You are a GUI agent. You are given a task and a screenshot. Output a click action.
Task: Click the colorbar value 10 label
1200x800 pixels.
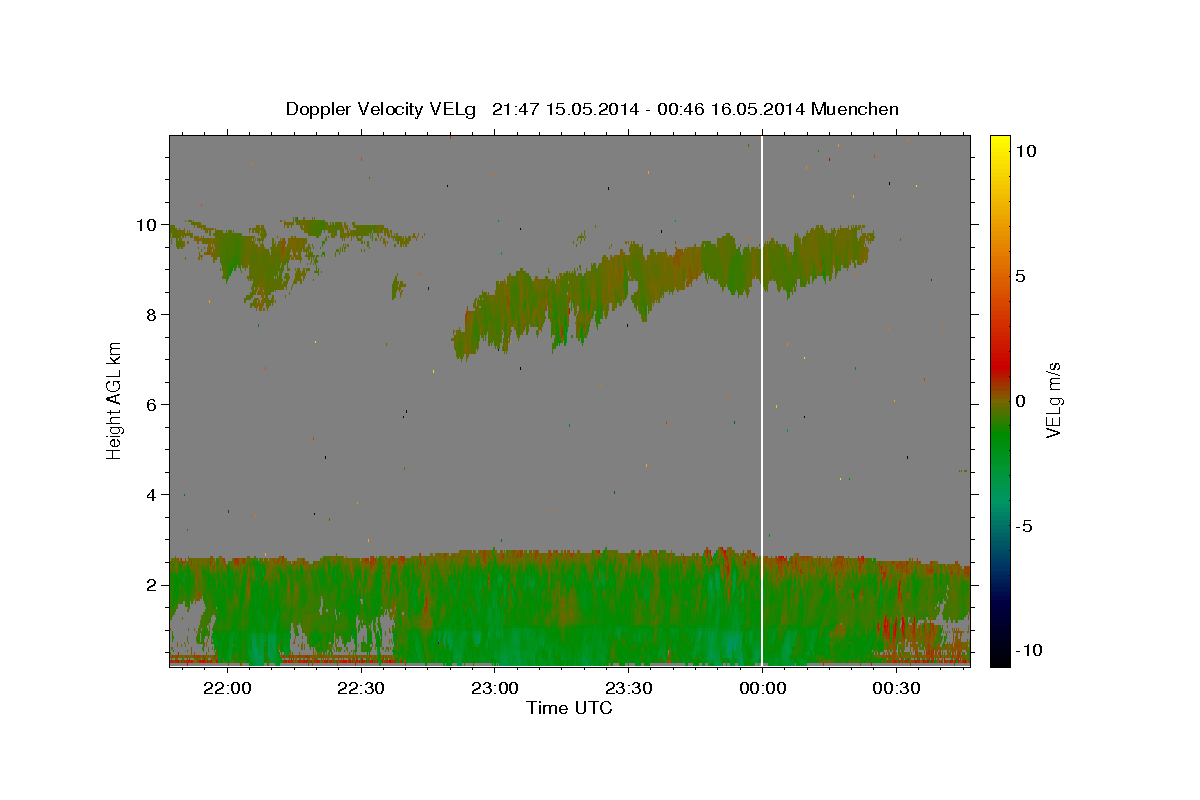1026,150
